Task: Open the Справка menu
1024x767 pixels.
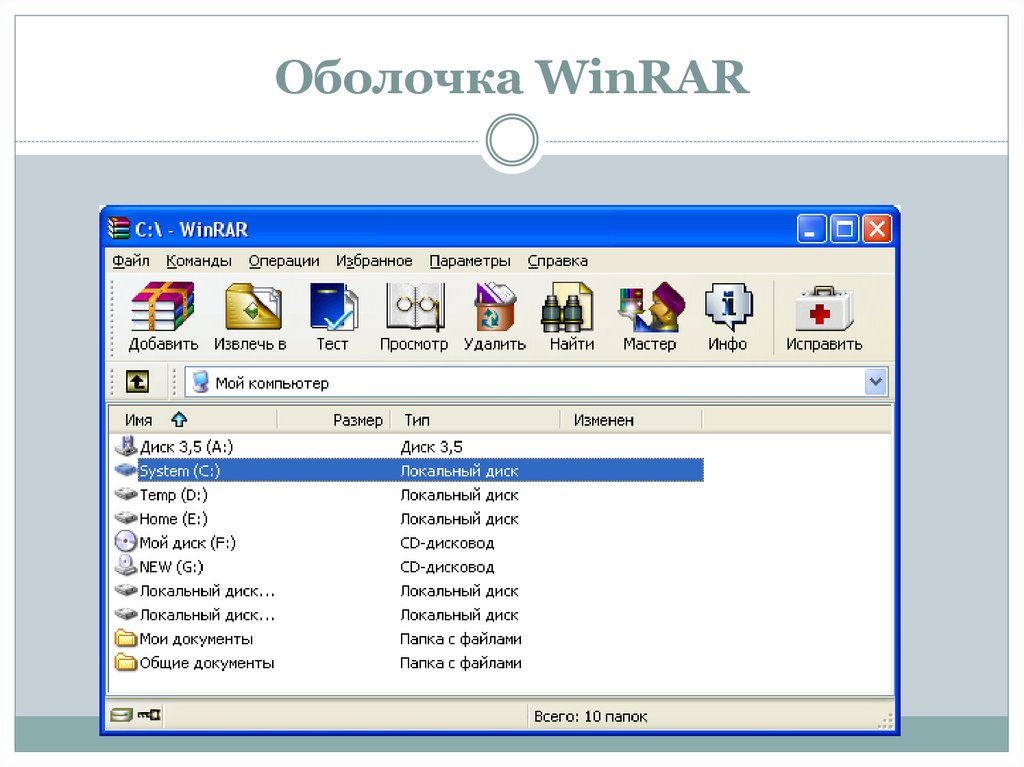Action: (x=558, y=261)
